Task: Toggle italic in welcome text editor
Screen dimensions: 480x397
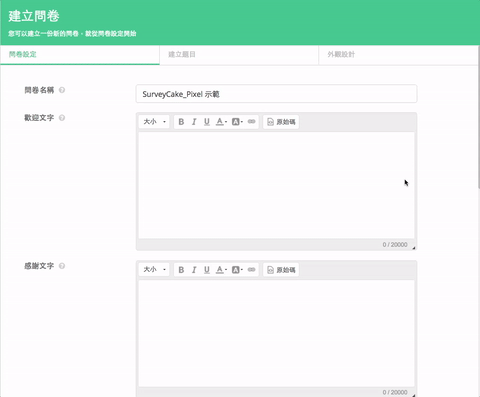Action: tap(194, 122)
